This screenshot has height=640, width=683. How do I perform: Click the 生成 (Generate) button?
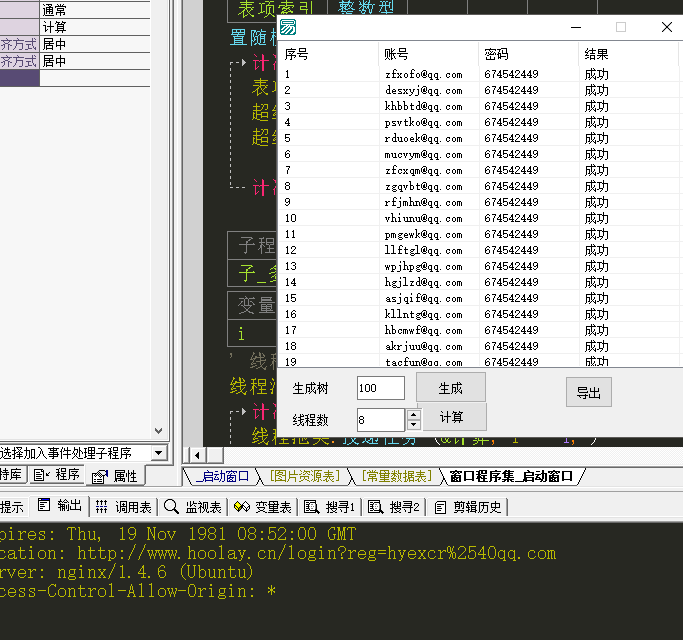tap(450, 388)
